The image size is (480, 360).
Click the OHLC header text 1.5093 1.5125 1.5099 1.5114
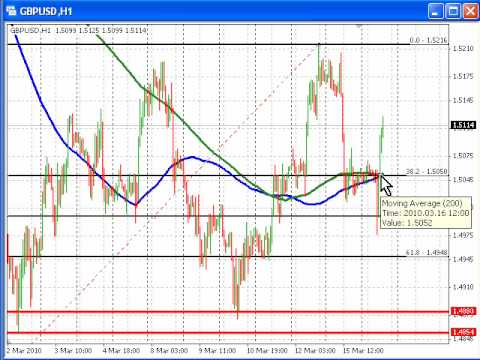[x=101, y=31]
